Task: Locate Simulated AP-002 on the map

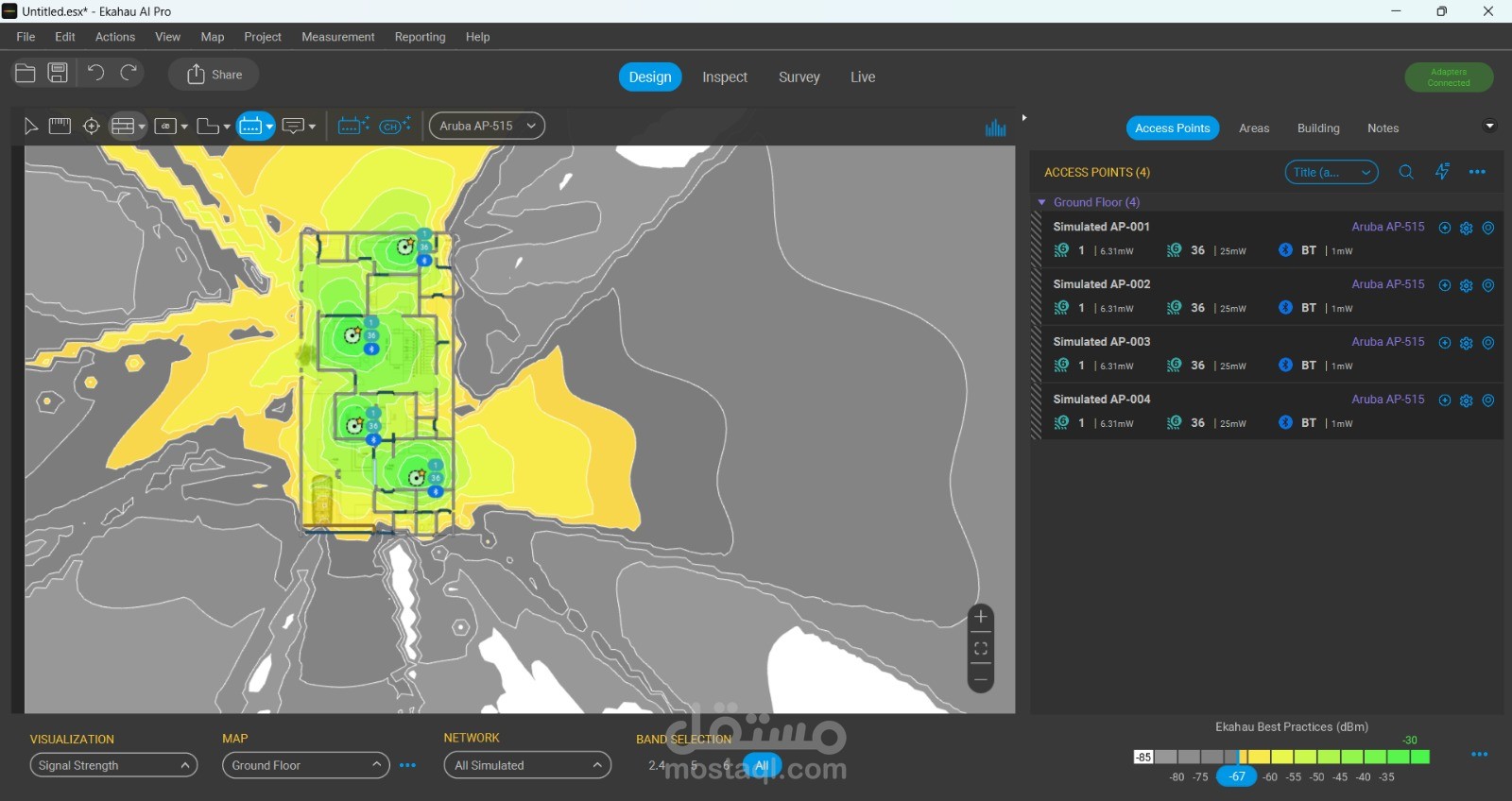Action: (1488, 285)
